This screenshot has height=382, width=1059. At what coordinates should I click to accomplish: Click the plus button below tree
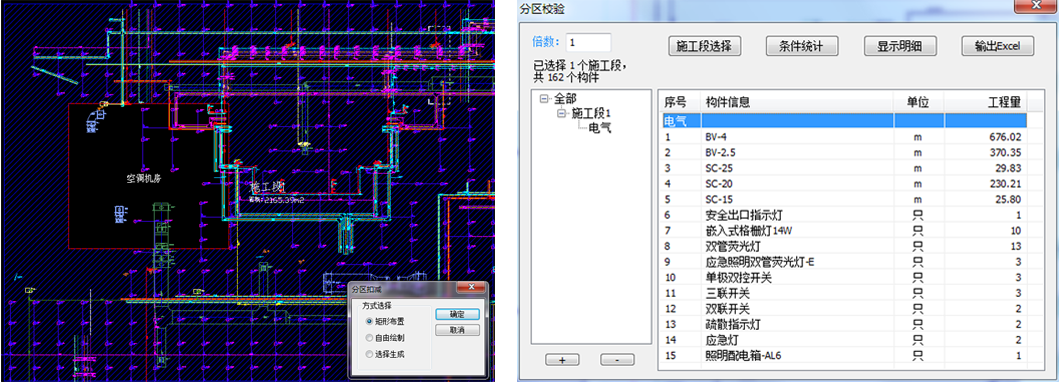point(563,360)
